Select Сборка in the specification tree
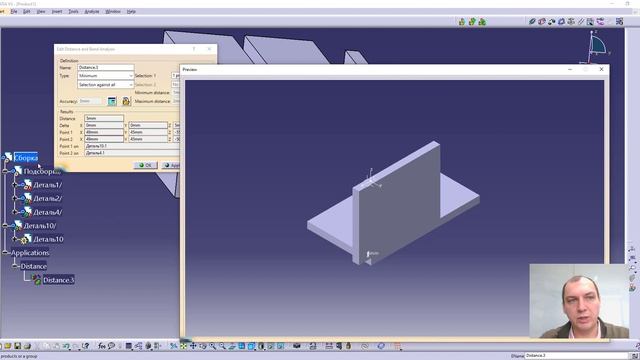This screenshot has width=640, height=360. coord(26,158)
